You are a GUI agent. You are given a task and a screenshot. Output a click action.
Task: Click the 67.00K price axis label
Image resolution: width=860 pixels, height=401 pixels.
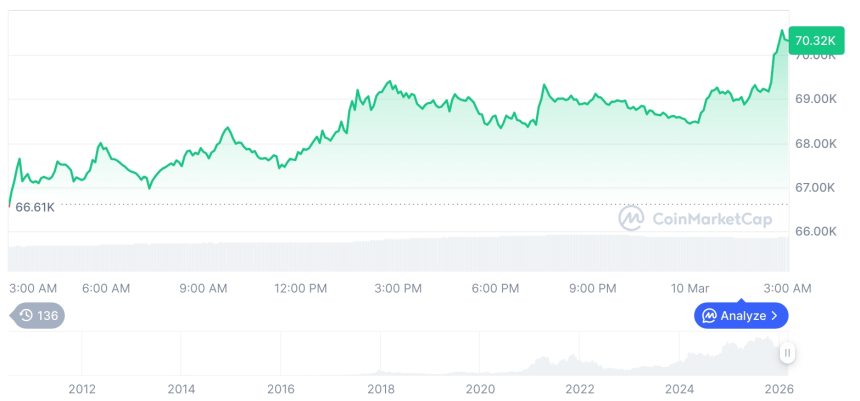coord(815,187)
